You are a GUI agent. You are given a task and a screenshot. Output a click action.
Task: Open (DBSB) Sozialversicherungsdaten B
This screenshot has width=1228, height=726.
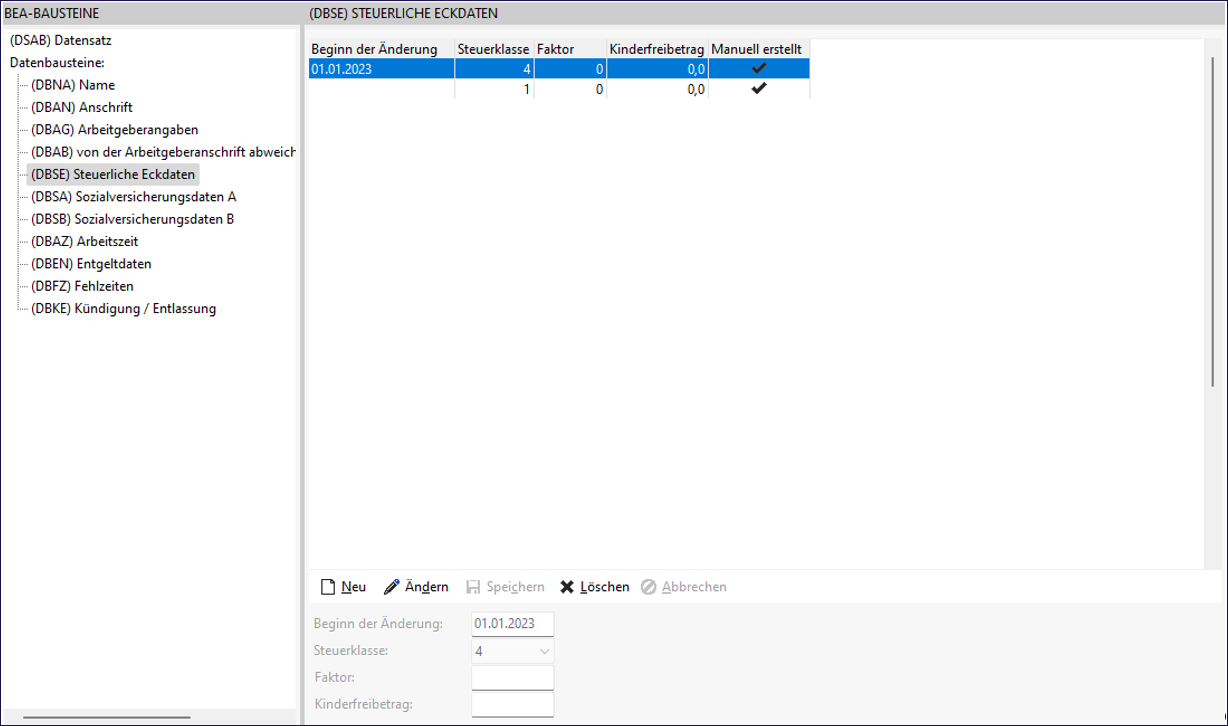point(133,219)
